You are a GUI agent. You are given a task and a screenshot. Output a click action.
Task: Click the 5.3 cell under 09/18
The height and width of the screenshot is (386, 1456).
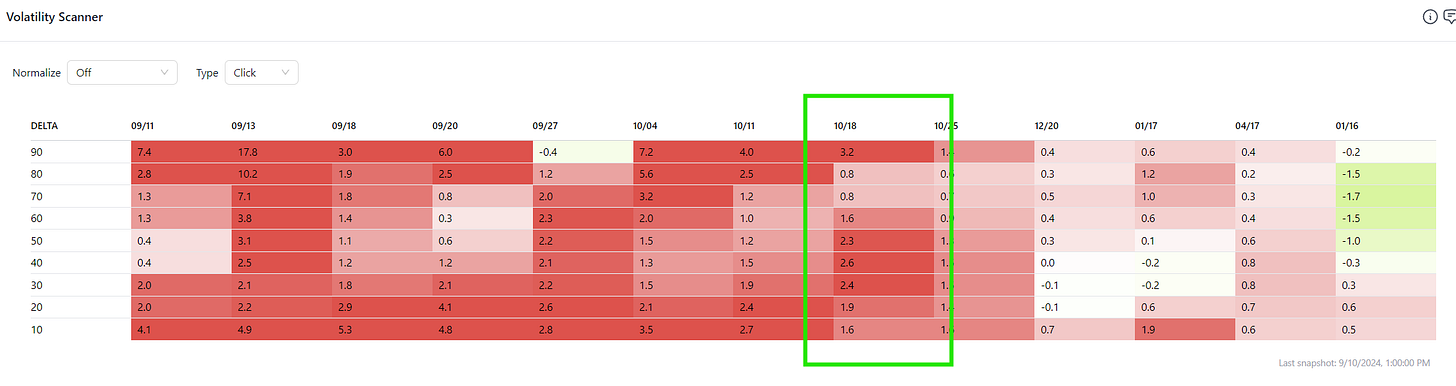[382, 329]
